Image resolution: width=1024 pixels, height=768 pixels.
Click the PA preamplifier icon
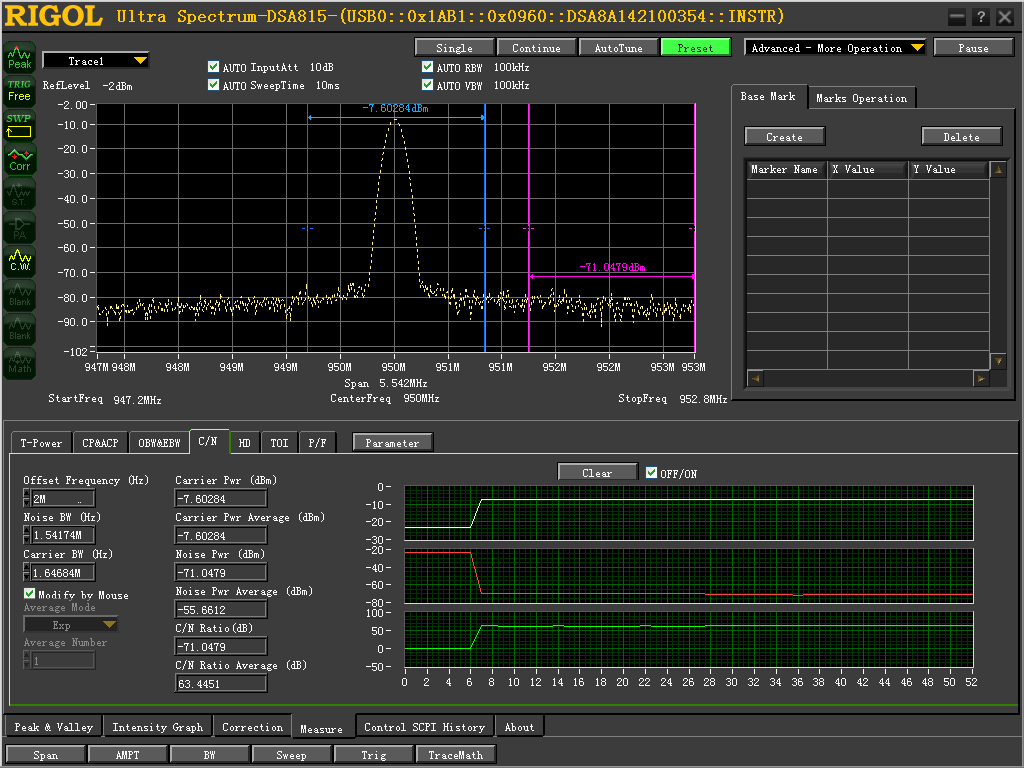(x=19, y=227)
